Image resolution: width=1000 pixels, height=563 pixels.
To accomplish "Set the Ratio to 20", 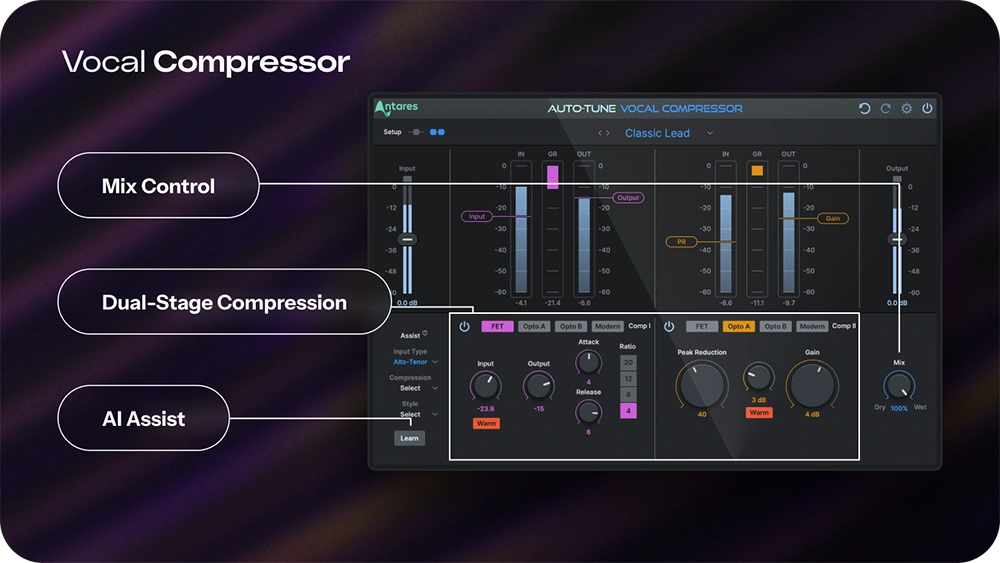I will tap(628, 363).
